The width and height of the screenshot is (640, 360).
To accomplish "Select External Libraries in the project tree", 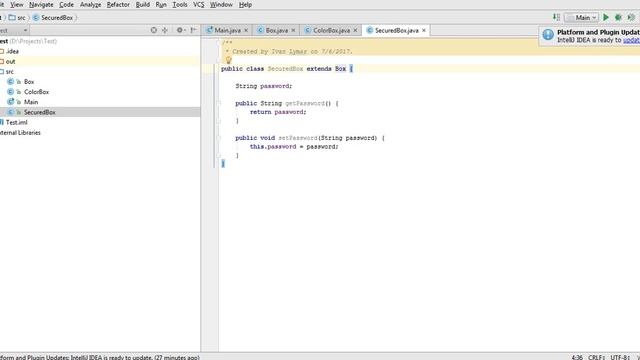I will pyautogui.click(x=20, y=133).
